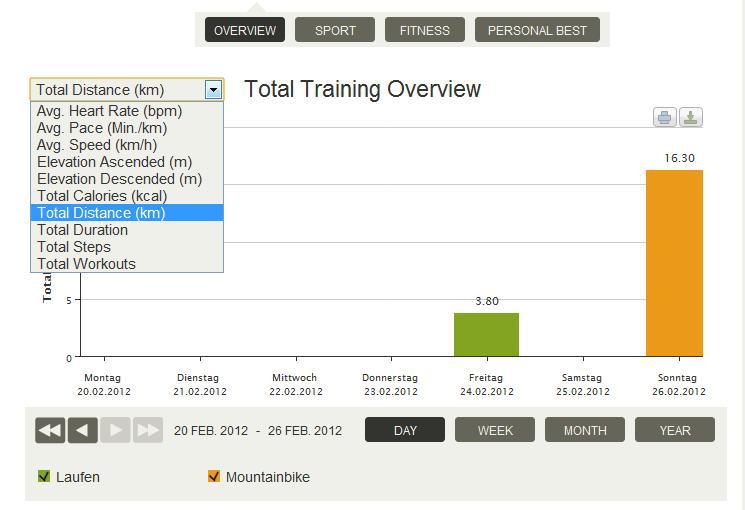Print the chart with the printer icon
The height and width of the screenshot is (510, 745).
coord(664,117)
